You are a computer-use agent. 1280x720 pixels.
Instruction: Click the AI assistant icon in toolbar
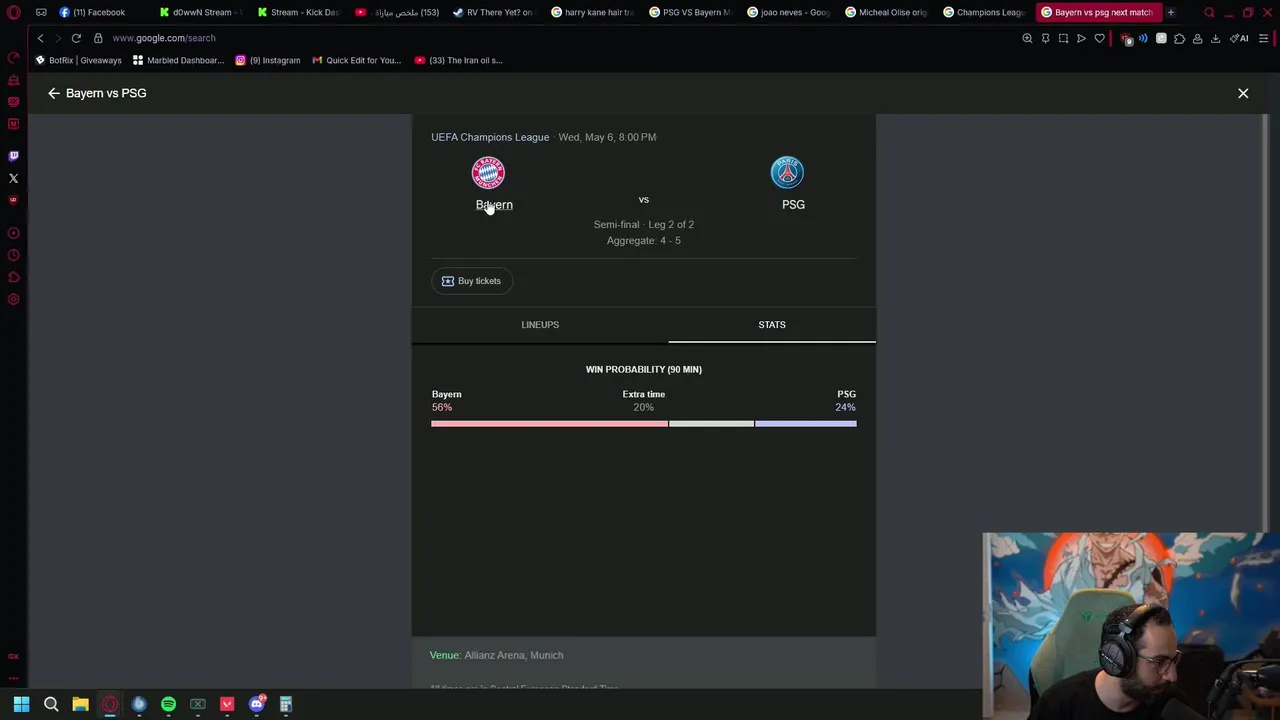click(1240, 38)
